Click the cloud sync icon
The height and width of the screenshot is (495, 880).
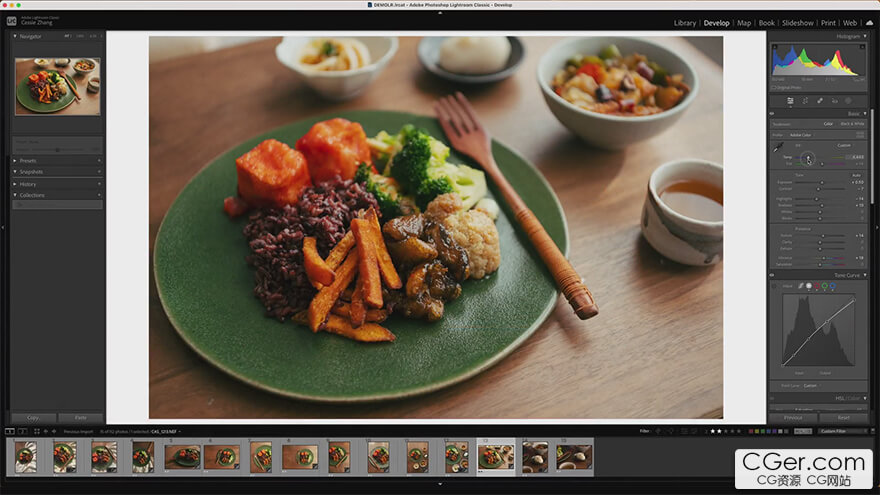point(869,22)
